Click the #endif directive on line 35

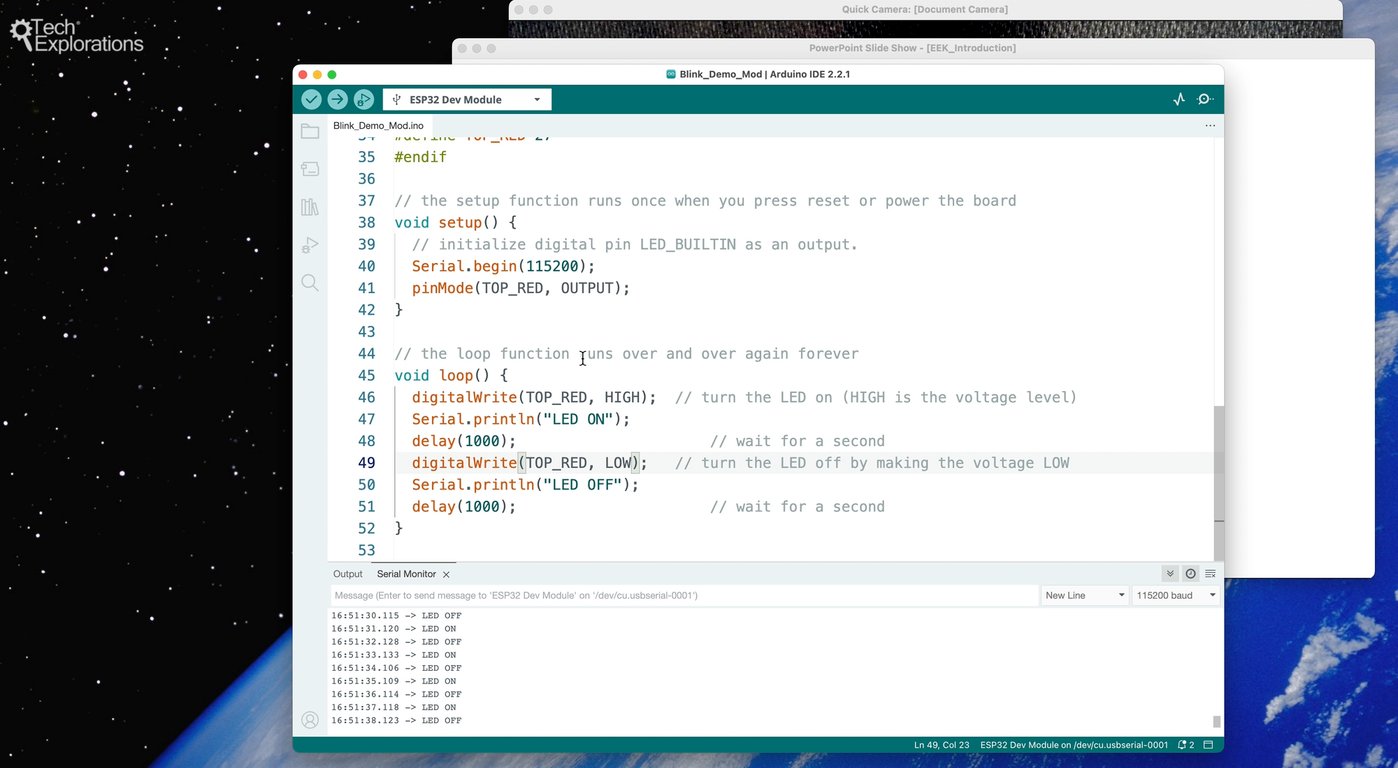click(420, 158)
